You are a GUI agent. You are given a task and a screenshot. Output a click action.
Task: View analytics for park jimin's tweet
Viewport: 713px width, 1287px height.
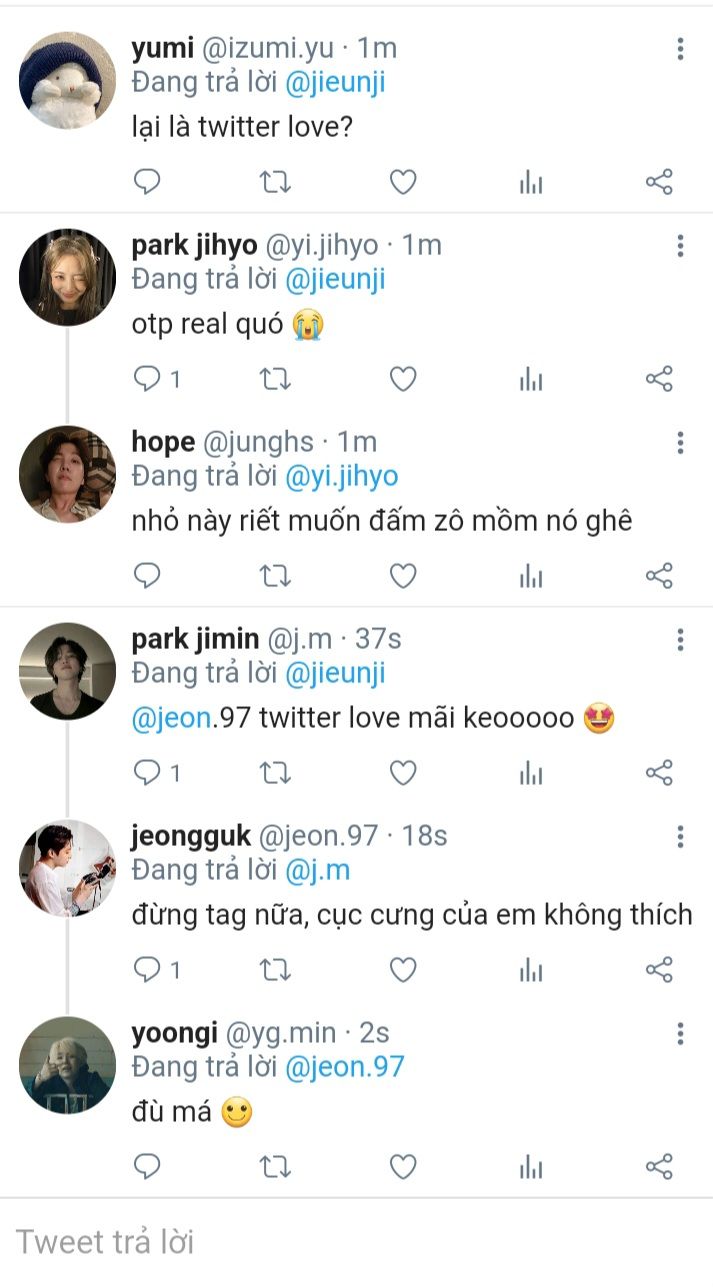(531, 773)
